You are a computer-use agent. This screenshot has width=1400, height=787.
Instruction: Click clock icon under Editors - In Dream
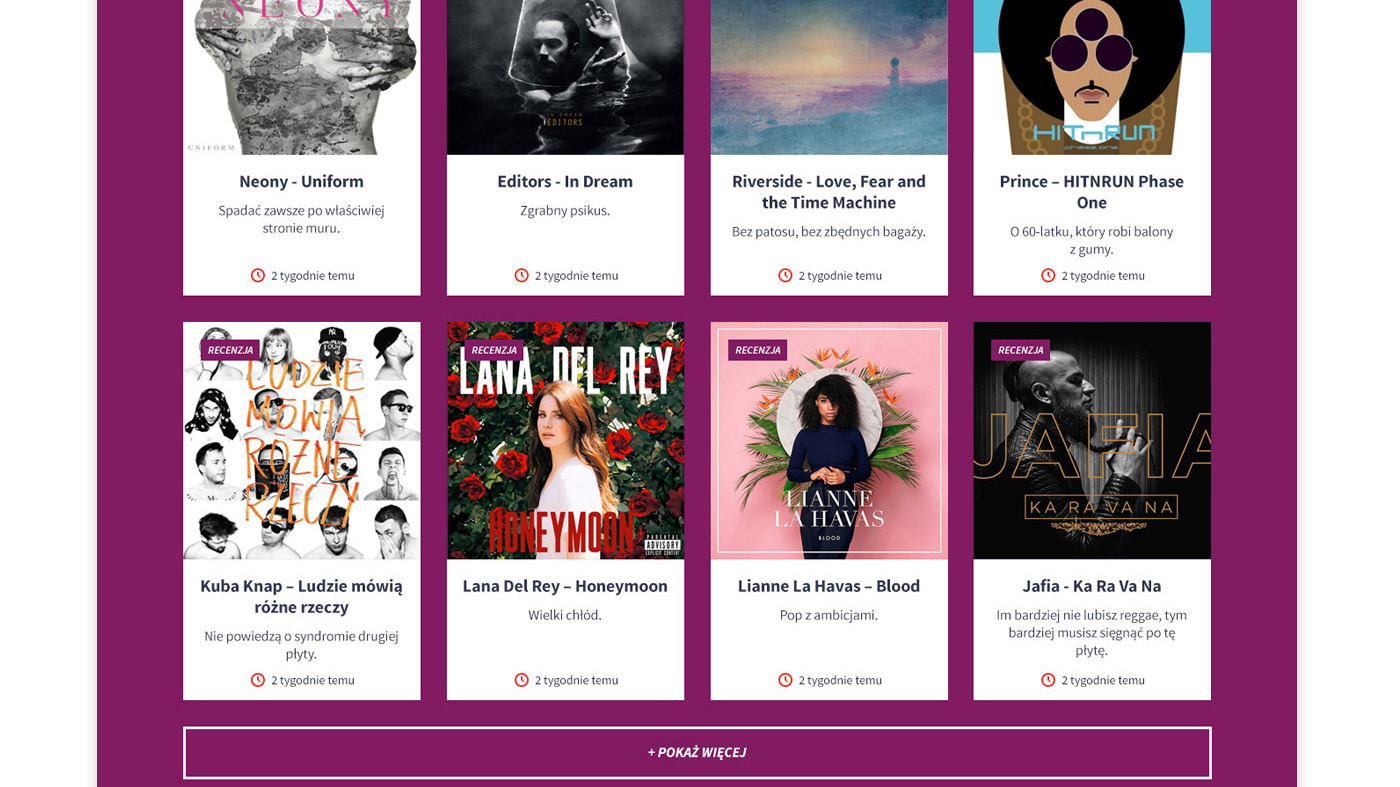pyautogui.click(x=521, y=275)
